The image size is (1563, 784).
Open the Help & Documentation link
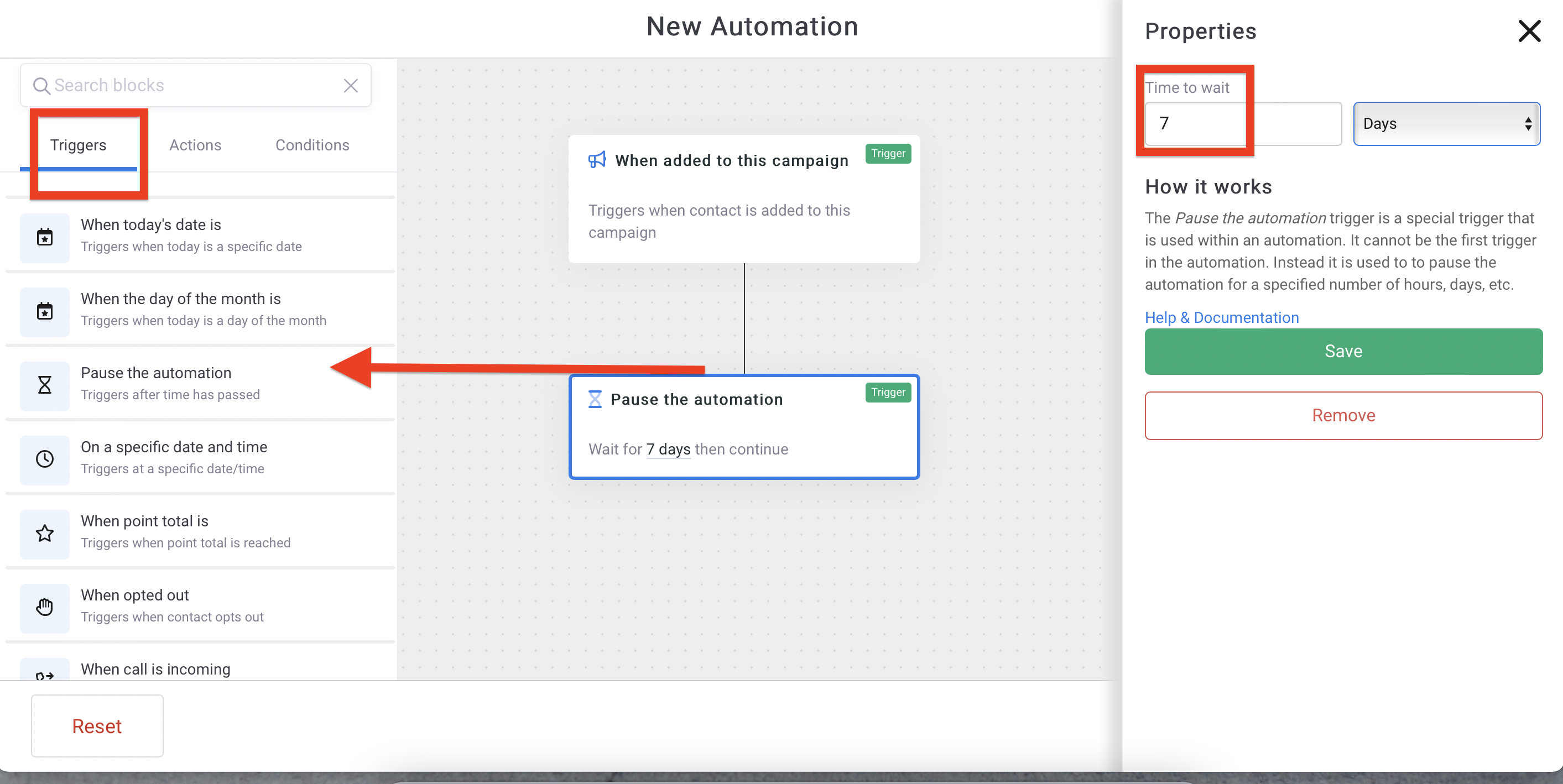click(x=1221, y=318)
